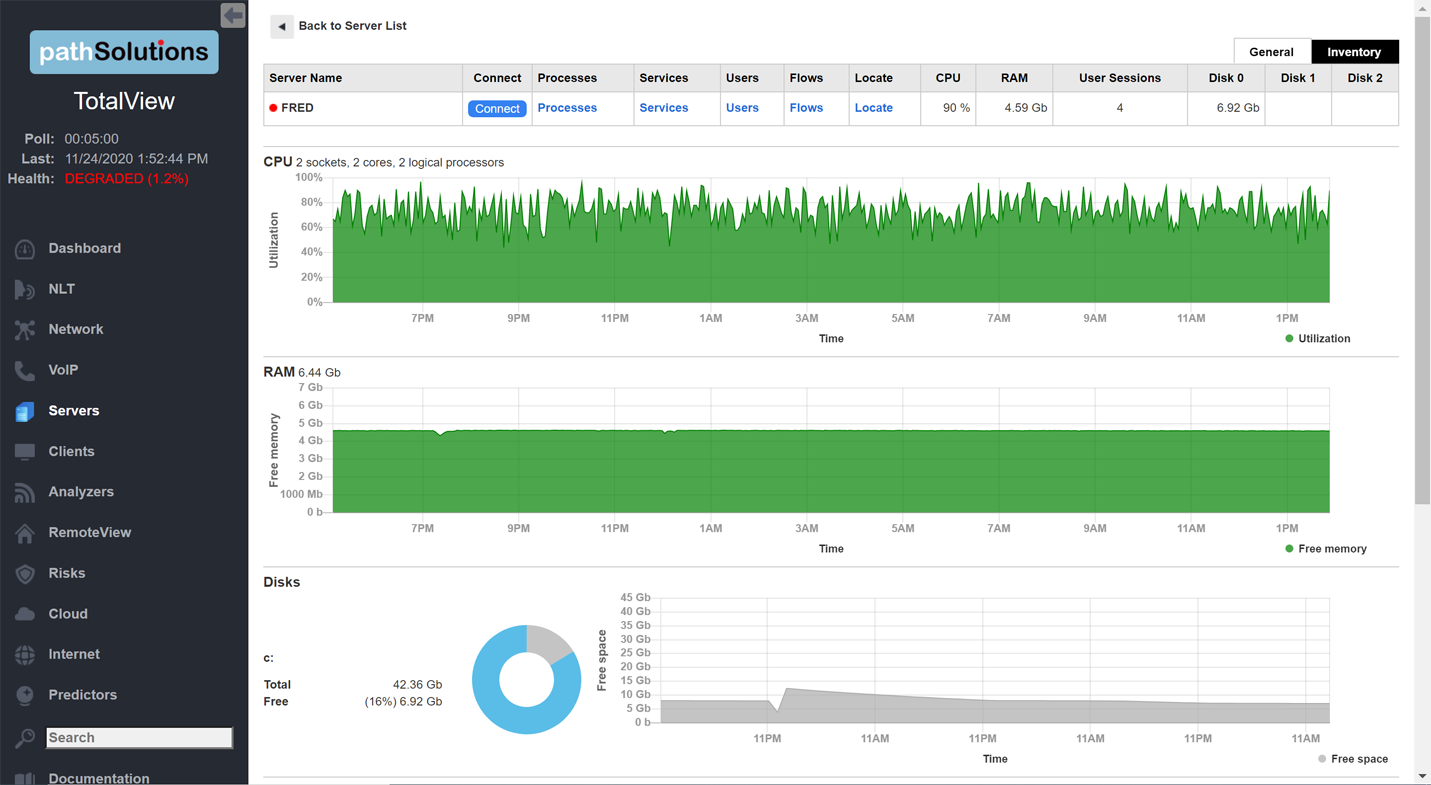Collapse the sidebar with arrow icon

point(233,15)
